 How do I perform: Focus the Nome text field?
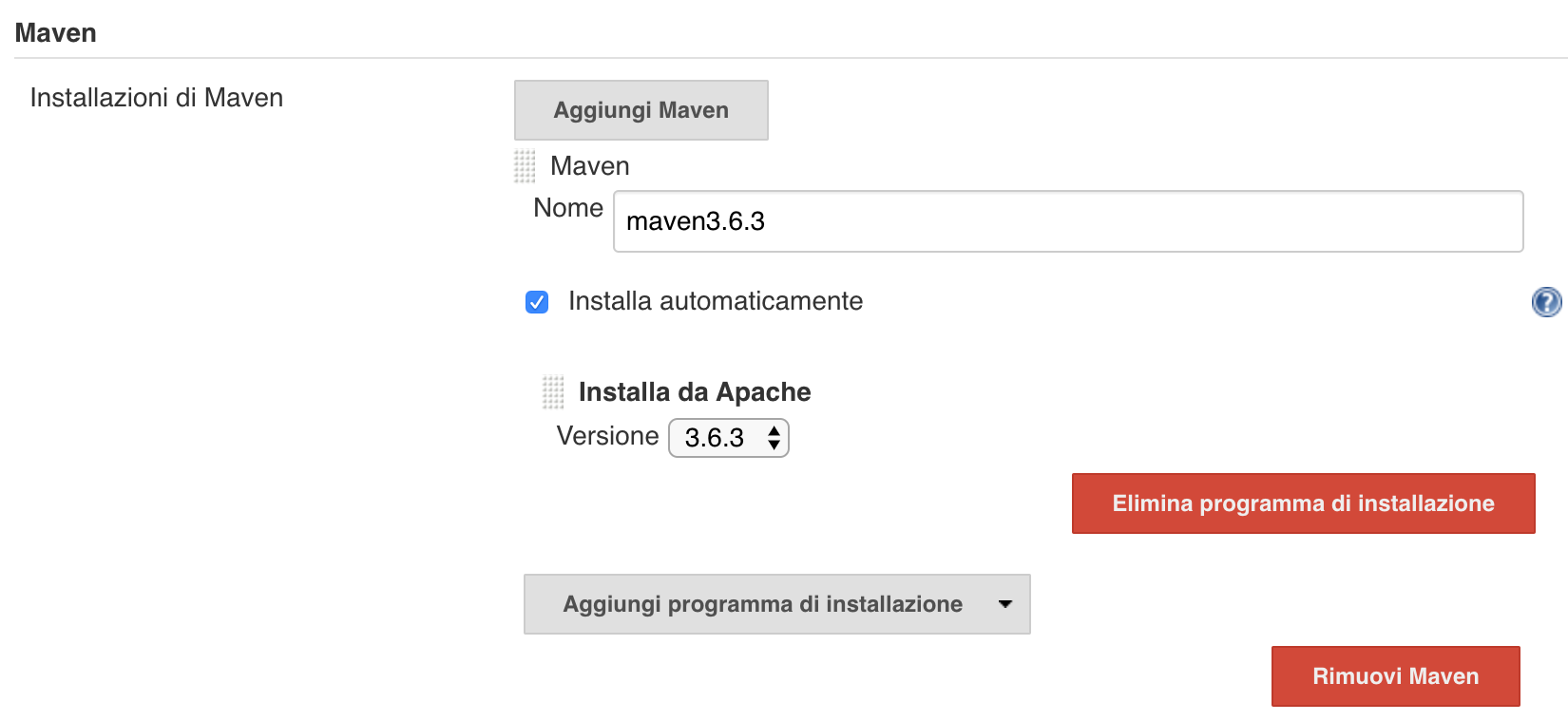[1067, 221]
